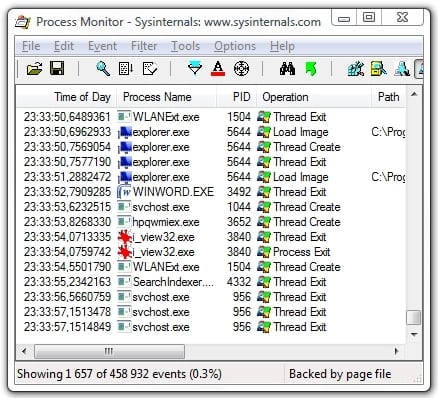Click the Backed by page file status
The width and height of the screenshot is (438, 398).
click(340, 374)
